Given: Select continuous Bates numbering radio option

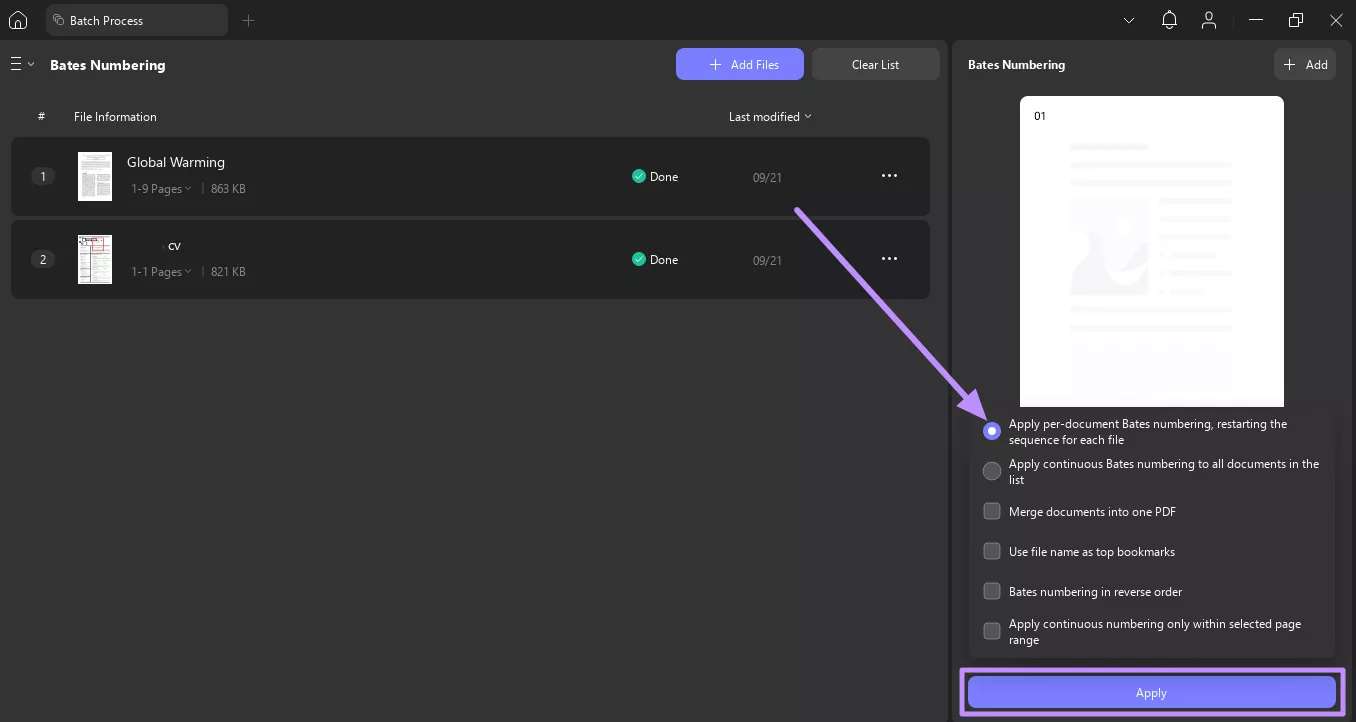Looking at the screenshot, I should 992,471.
